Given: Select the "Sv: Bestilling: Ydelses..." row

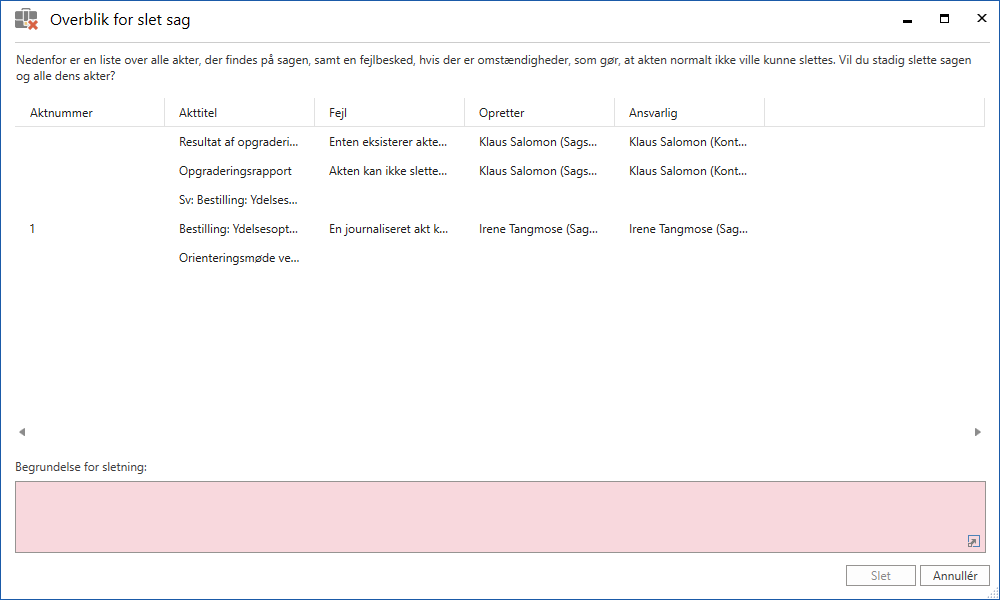Looking at the screenshot, I should [500, 200].
